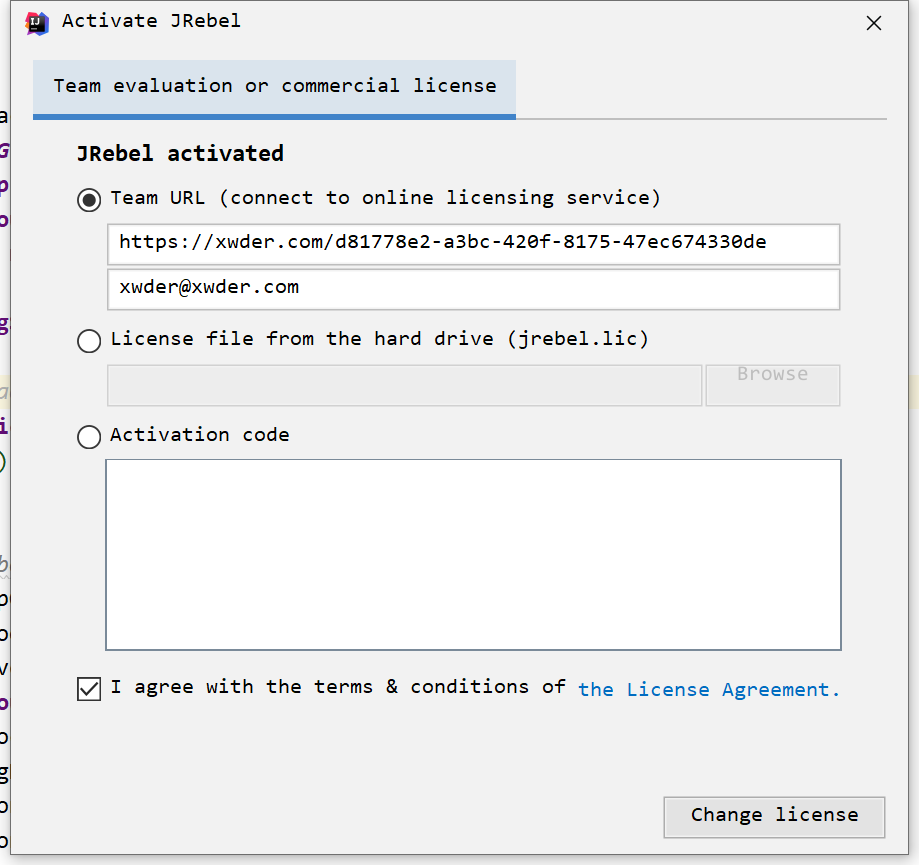Click the Team URL input field

(x=474, y=244)
